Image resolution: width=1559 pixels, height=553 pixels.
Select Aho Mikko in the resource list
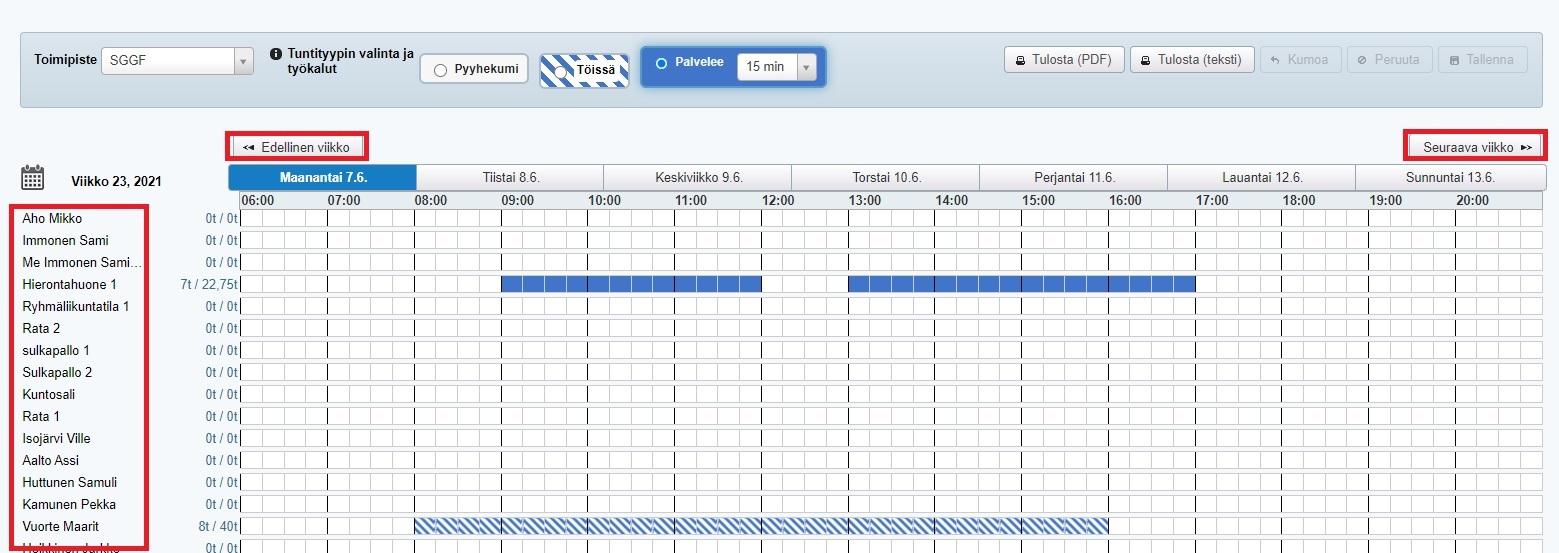pos(53,219)
